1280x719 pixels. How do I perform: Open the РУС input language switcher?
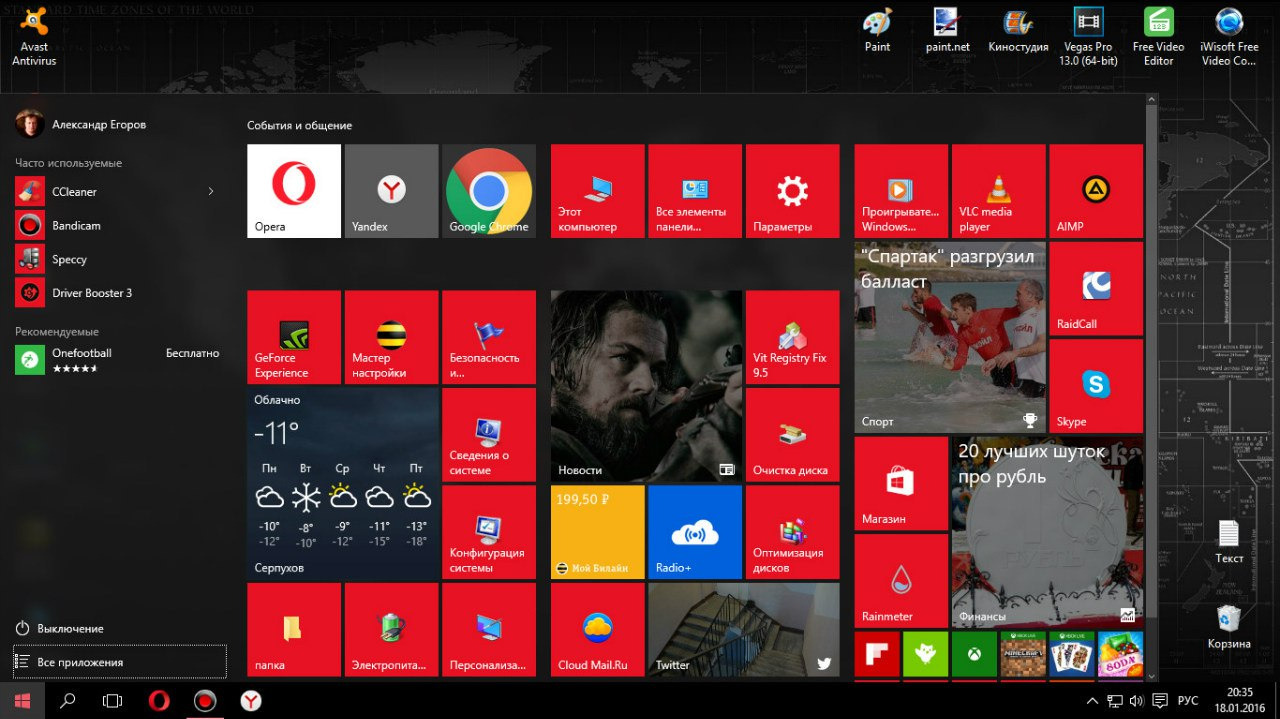(x=1187, y=701)
